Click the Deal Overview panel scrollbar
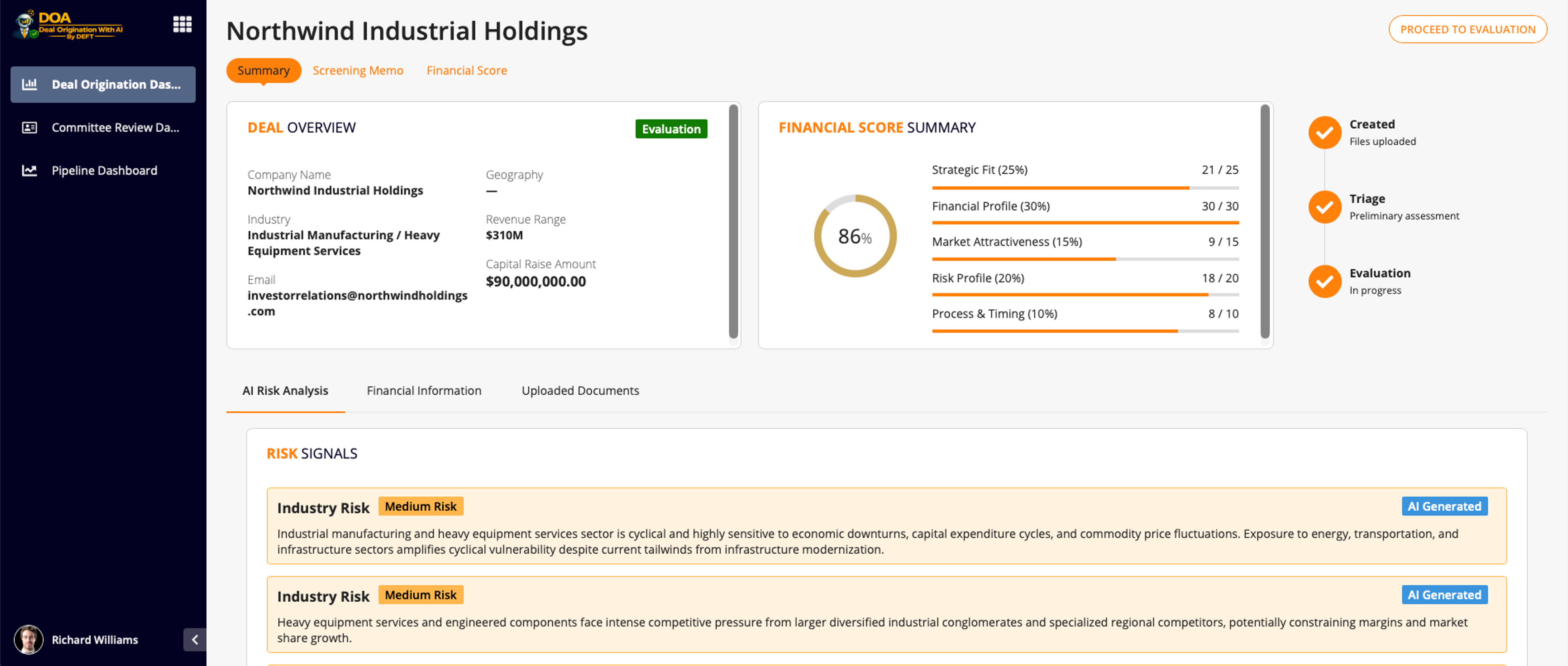The width and height of the screenshot is (1568, 666). (733, 222)
